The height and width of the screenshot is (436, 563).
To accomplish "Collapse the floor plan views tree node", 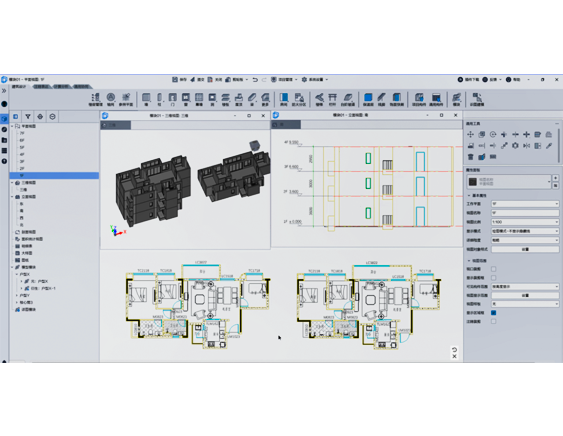I will click(x=12, y=126).
